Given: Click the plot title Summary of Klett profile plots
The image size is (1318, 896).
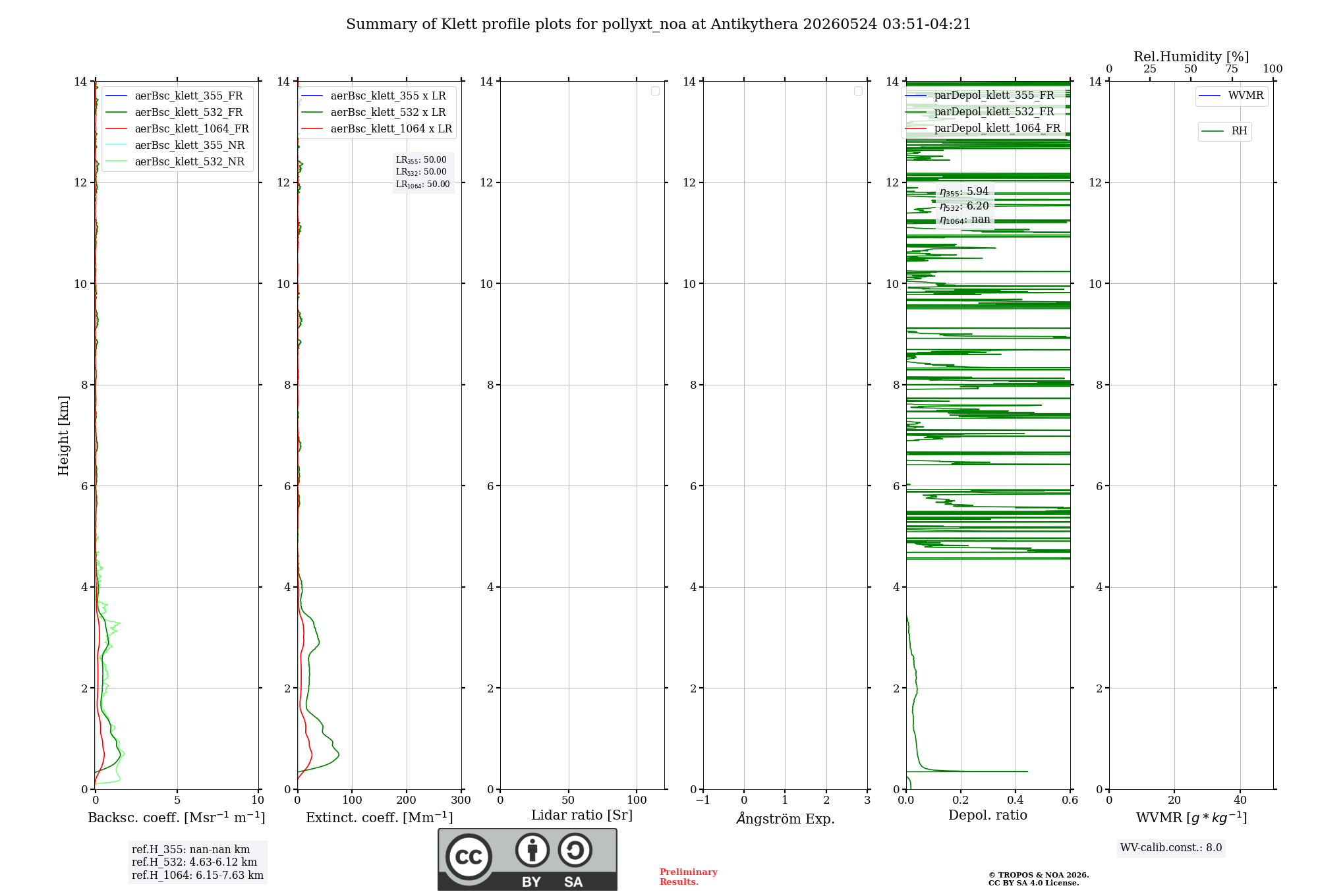Looking at the screenshot, I should point(658,24).
